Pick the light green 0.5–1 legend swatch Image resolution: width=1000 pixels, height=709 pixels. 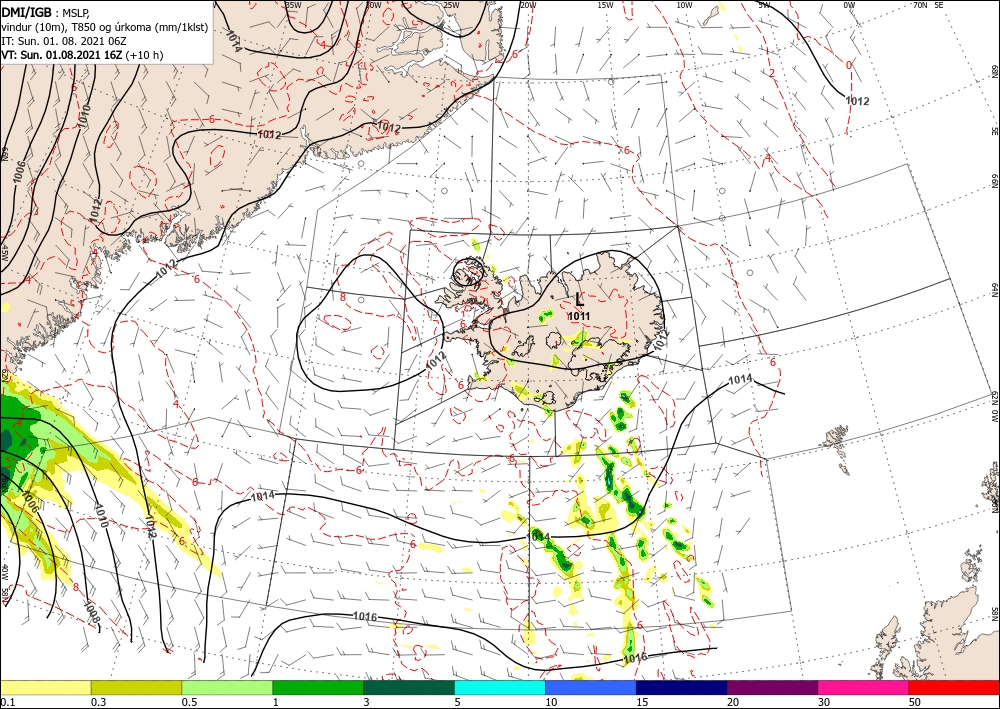[x=227, y=687]
